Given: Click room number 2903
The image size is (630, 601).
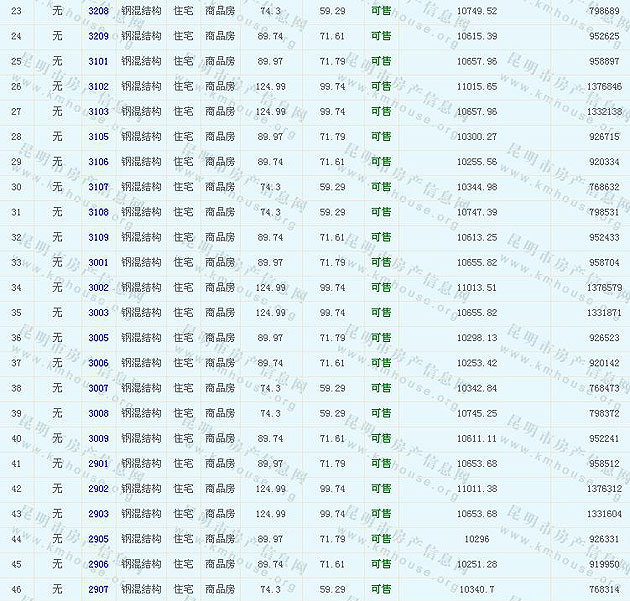Looking at the screenshot, I should [98, 514].
